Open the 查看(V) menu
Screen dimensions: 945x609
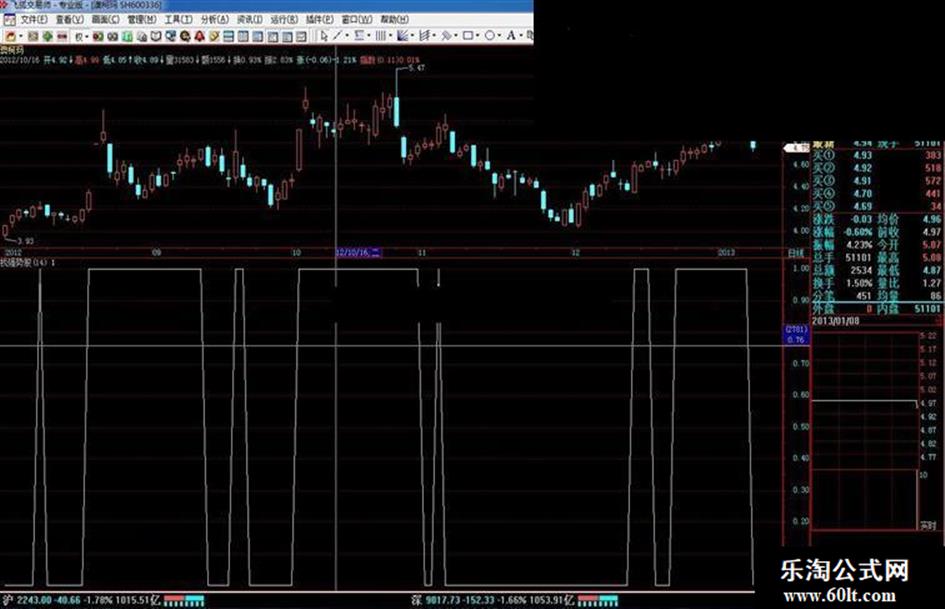click(70, 20)
